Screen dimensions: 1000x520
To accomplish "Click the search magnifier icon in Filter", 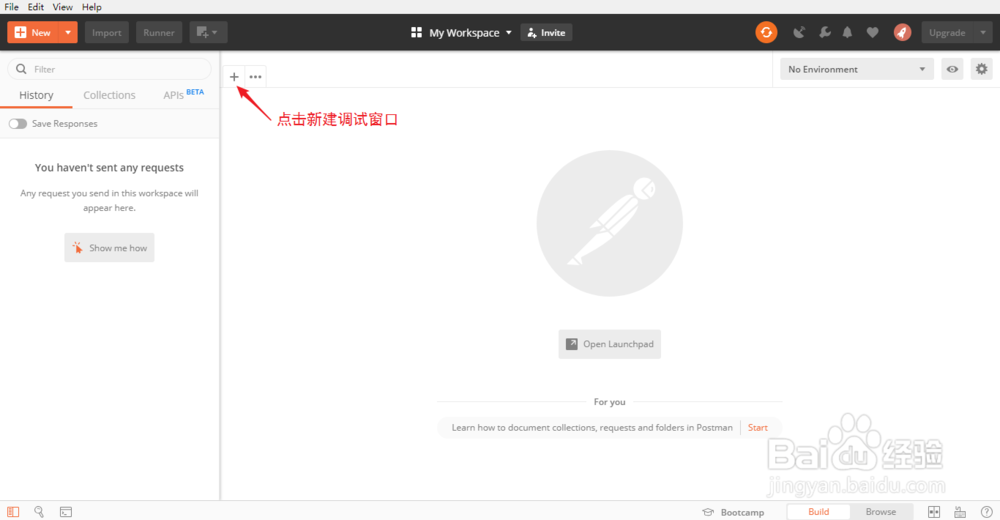I will point(21,69).
